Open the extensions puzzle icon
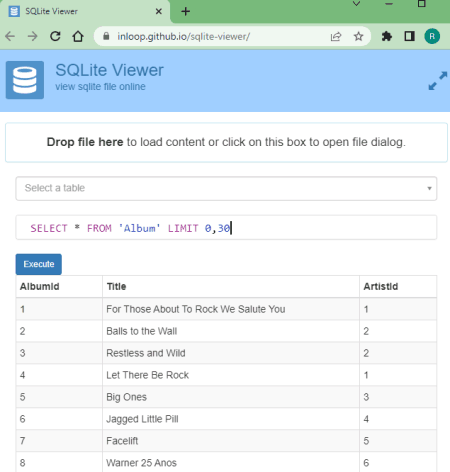This screenshot has width=450, height=472. click(x=387, y=36)
